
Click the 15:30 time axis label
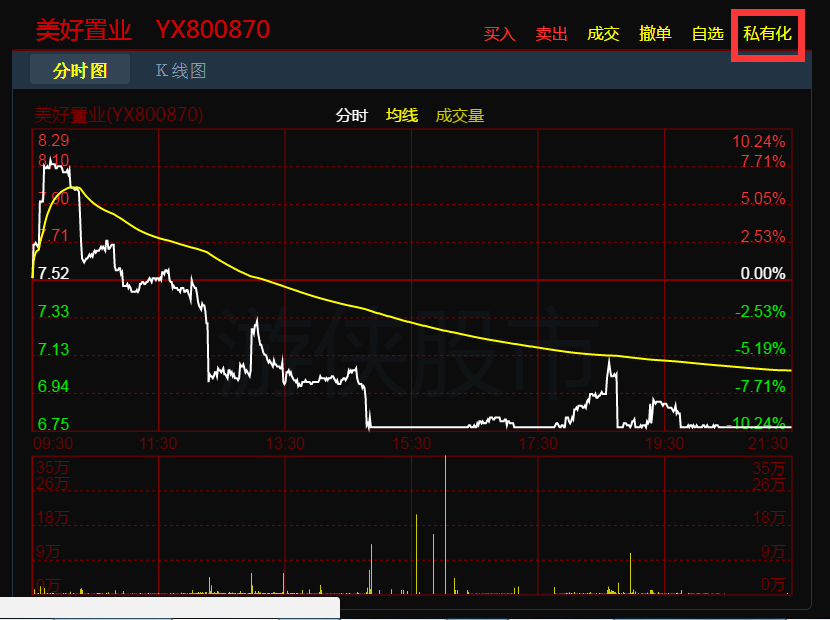pyautogui.click(x=411, y=442)
